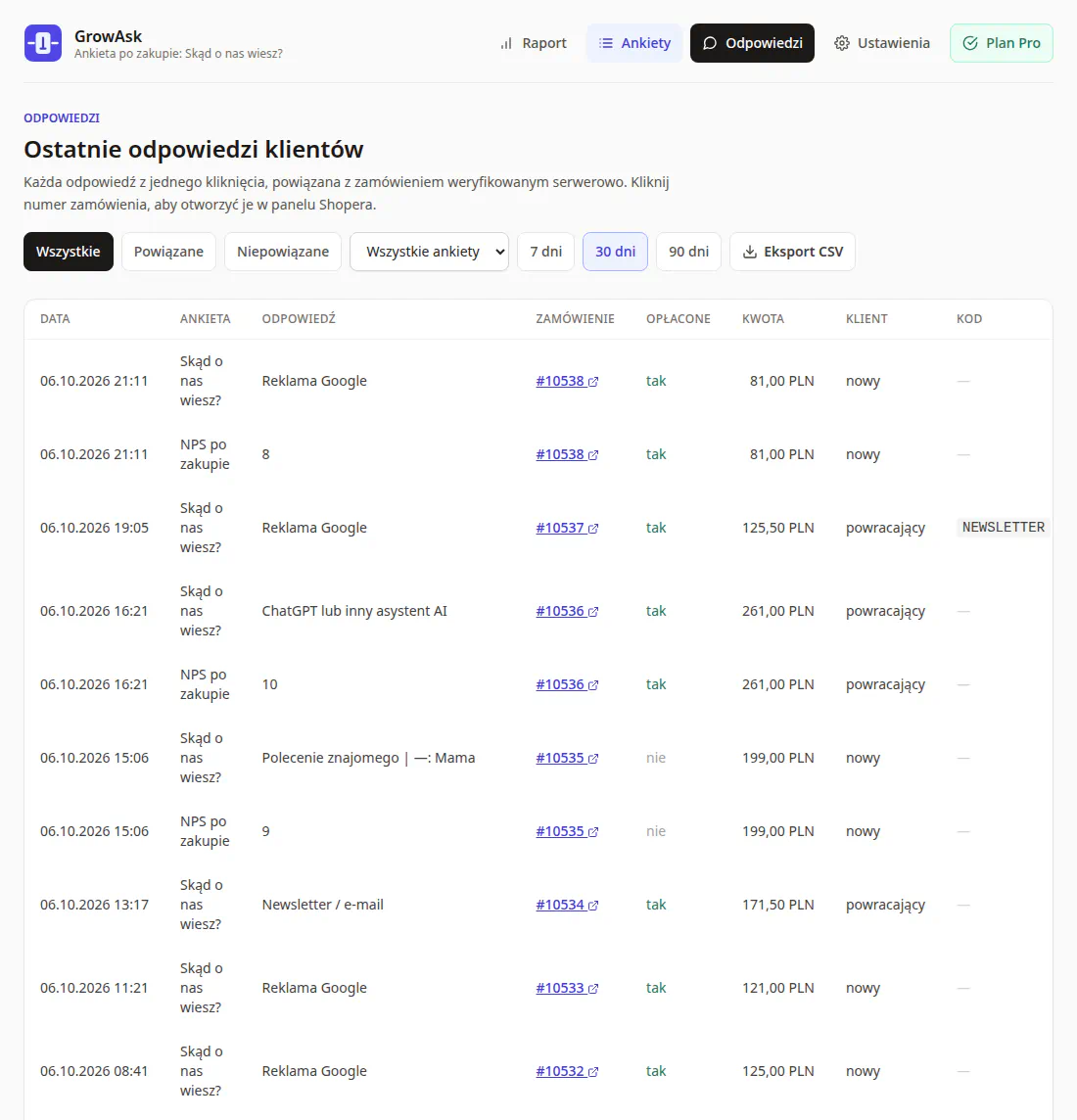Click external-link icon next to order #10537
The width and height of the screenshot is (1077, 1120).
click(x=592, y=529)
